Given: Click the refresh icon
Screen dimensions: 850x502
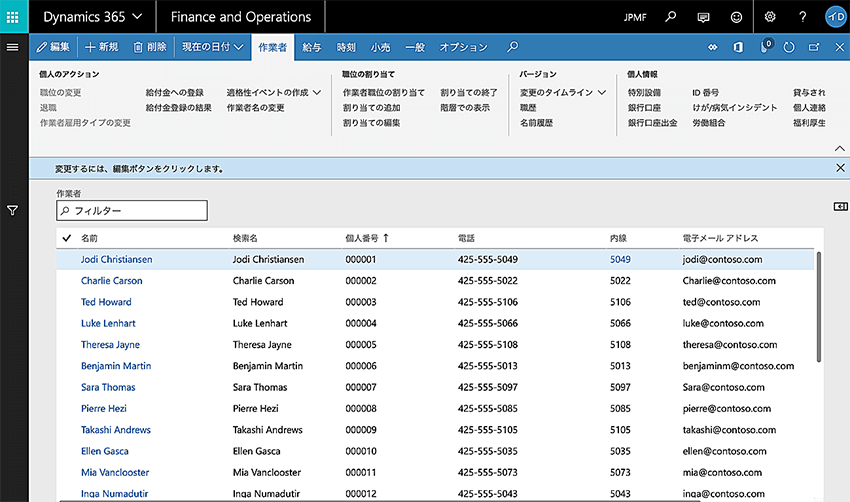Looking at the screenshot, I should 789,47.
